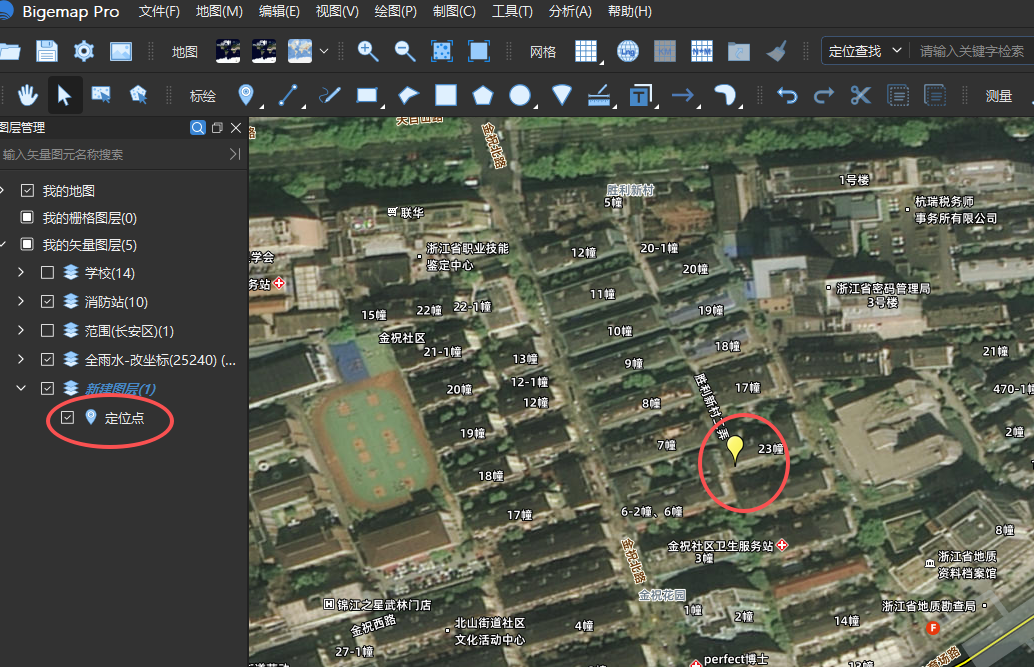
Task: Click the keyword search input field
Action: [x=974, y=51]
